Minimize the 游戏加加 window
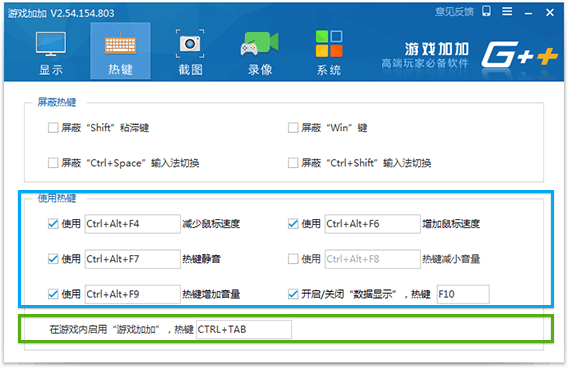Screen dimensions: 568x368 tap(529, 13)
